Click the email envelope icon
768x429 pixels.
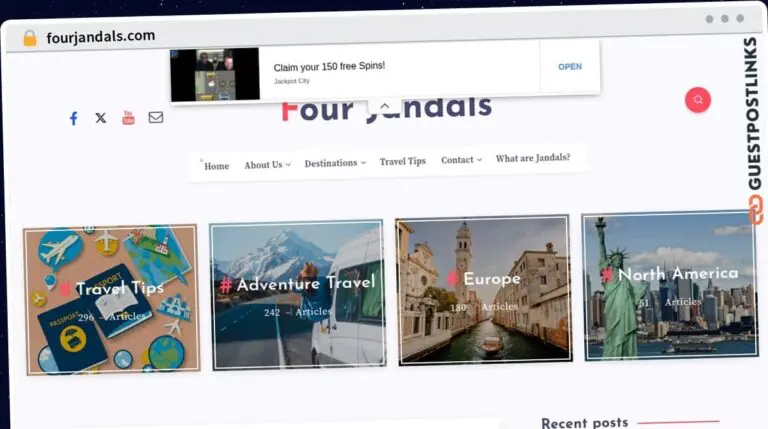(x=156, y=117)
